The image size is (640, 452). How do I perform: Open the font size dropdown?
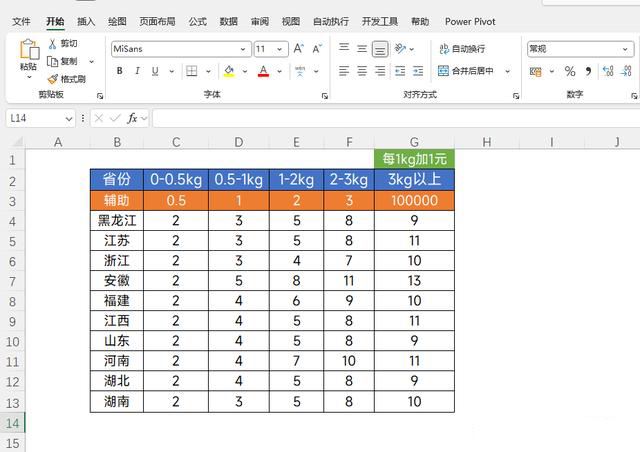click(x=280, y=49)
